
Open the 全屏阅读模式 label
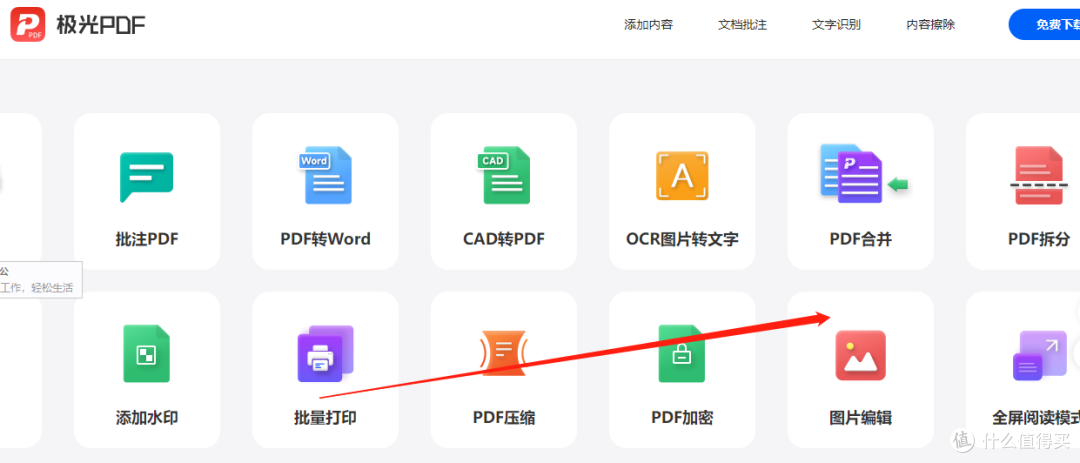click(x=1035, y=418)
